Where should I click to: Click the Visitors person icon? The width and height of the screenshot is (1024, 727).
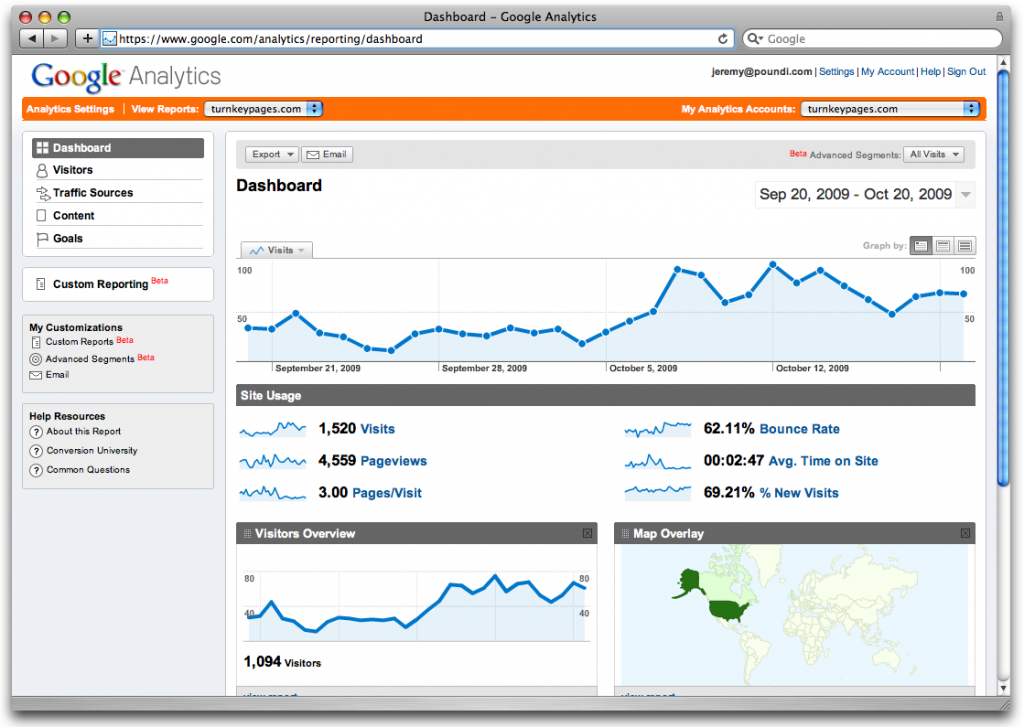[x=42, y=170]
